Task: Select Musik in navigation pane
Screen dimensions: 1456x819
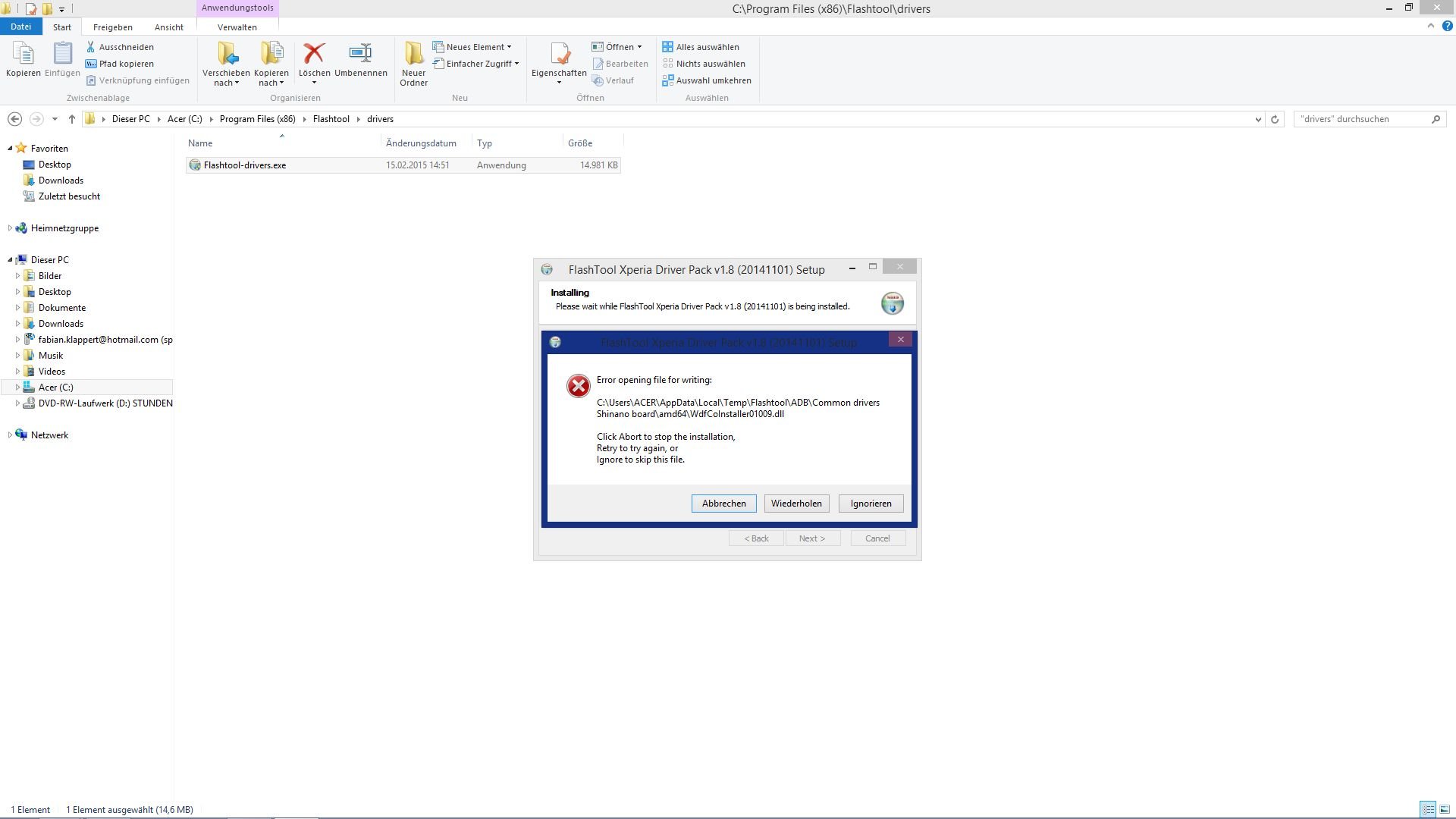Action: point(51,356)
